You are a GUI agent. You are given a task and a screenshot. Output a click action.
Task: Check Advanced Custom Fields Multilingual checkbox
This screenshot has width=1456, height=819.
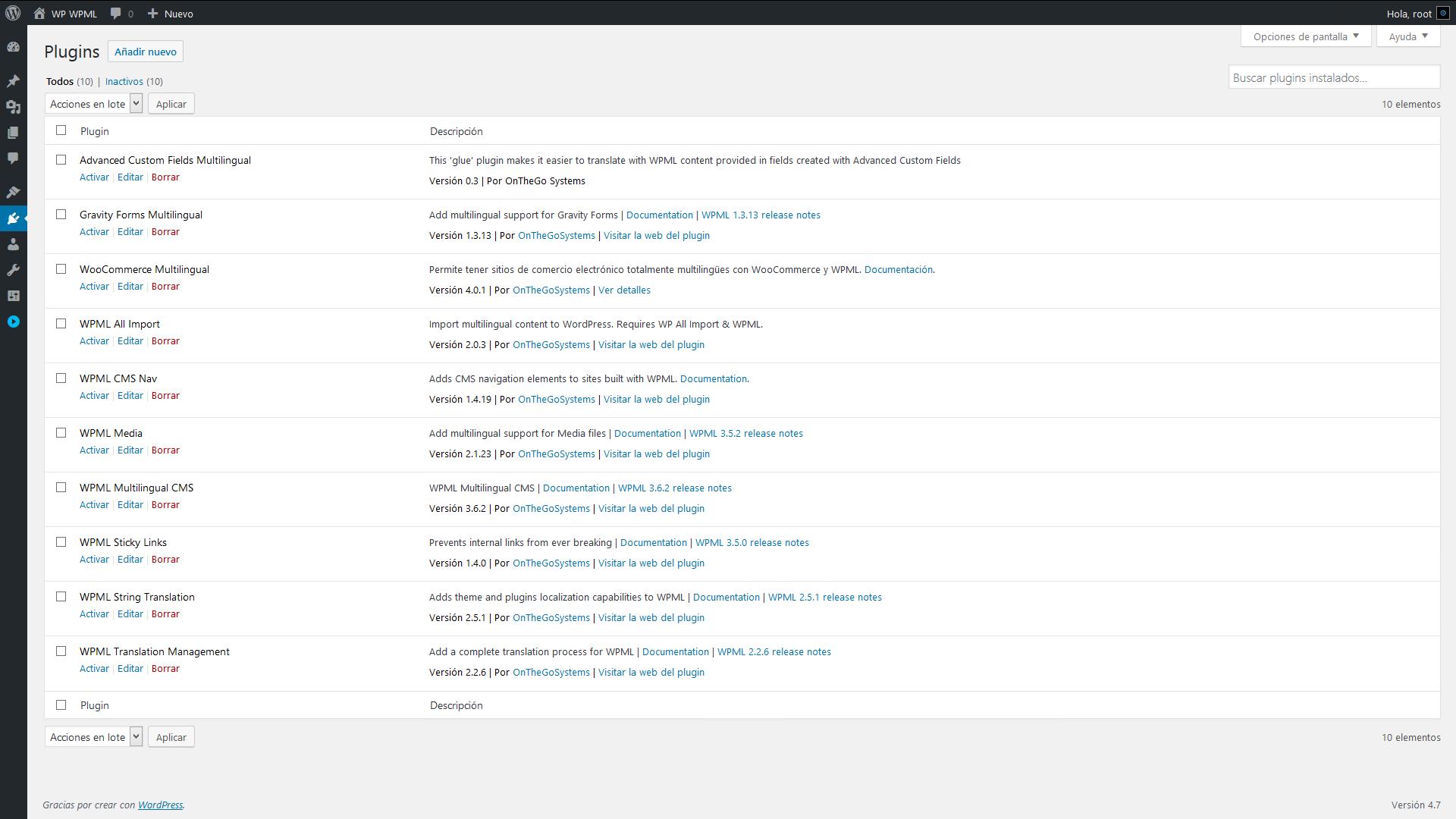click(x=61, y=160)
